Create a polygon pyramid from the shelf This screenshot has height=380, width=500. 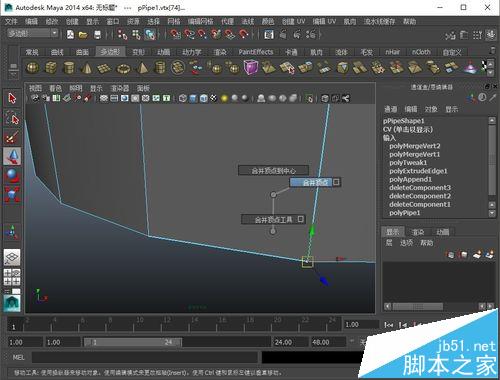[142, 68]
